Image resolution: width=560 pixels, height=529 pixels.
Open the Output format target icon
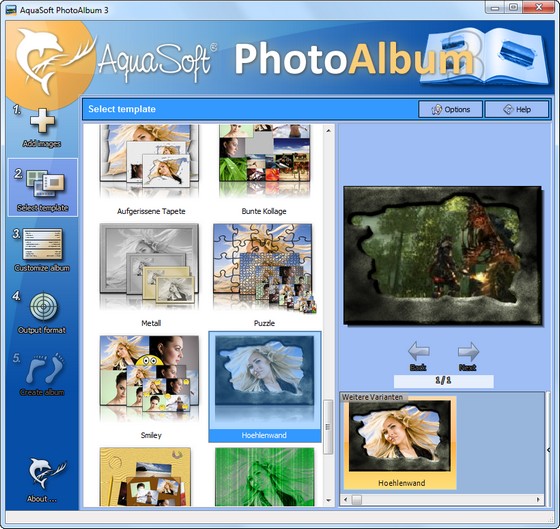tap(43, 307)
